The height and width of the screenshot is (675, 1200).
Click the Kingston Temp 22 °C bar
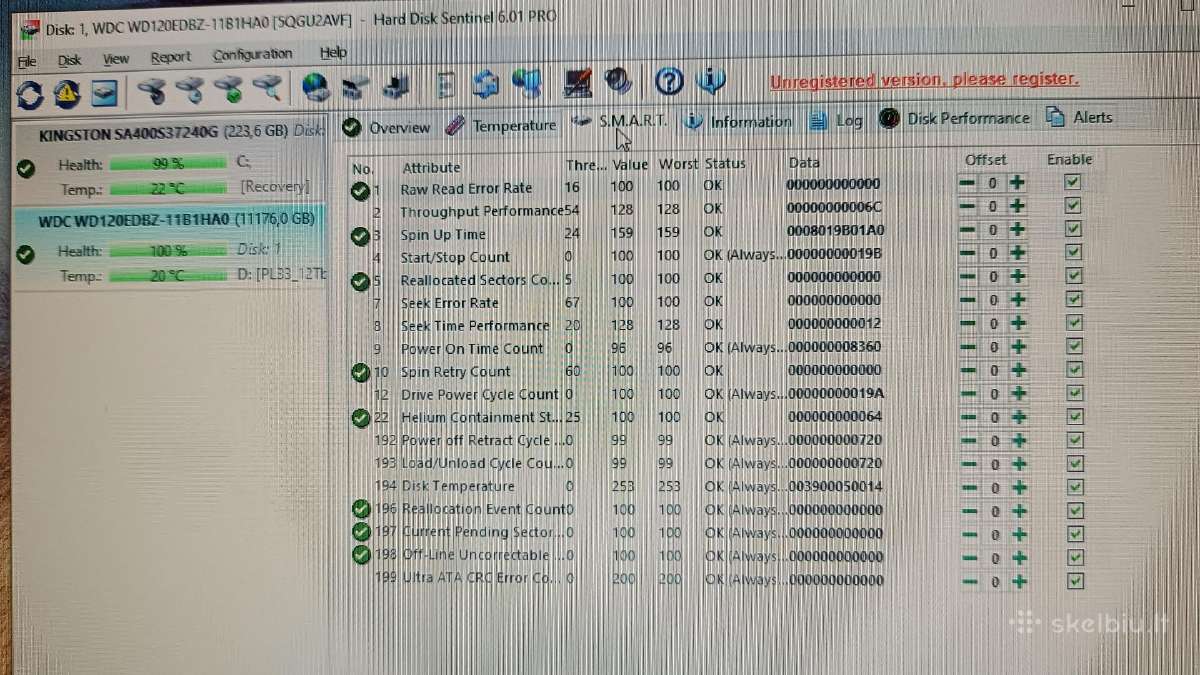coord(169,189)
